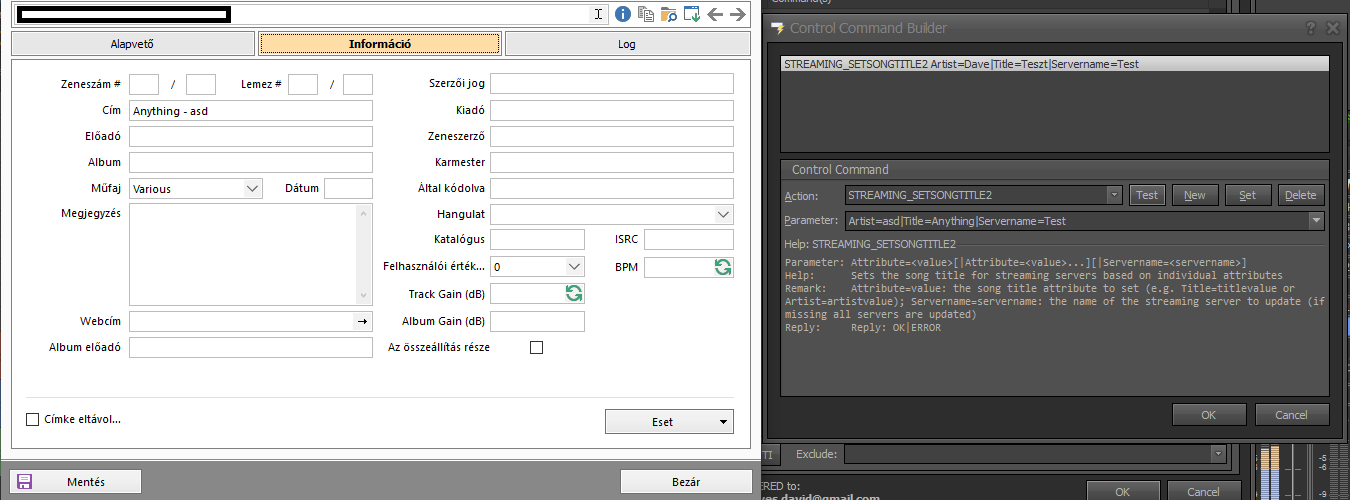The width and height of the screenshot is (1350, 500).
Task: Click the Webcím go arrow
Action: coord(362,322)
